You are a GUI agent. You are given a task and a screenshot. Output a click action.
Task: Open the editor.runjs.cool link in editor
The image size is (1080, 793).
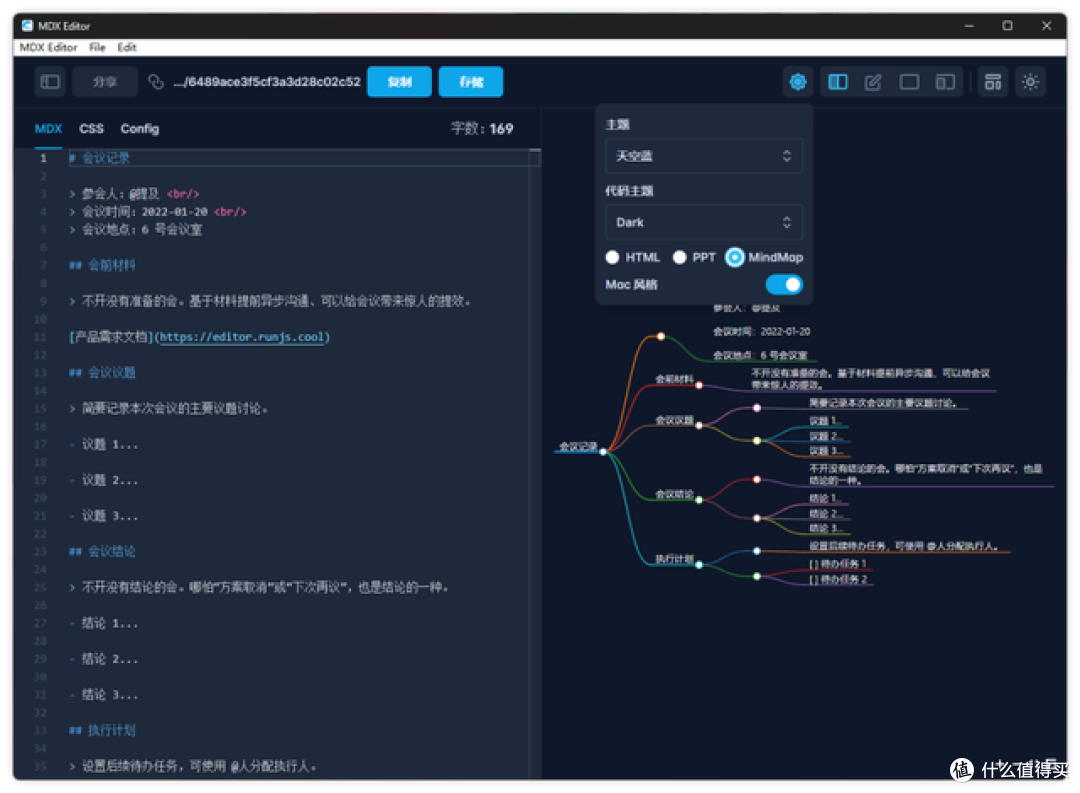click(x=242, y=337)
